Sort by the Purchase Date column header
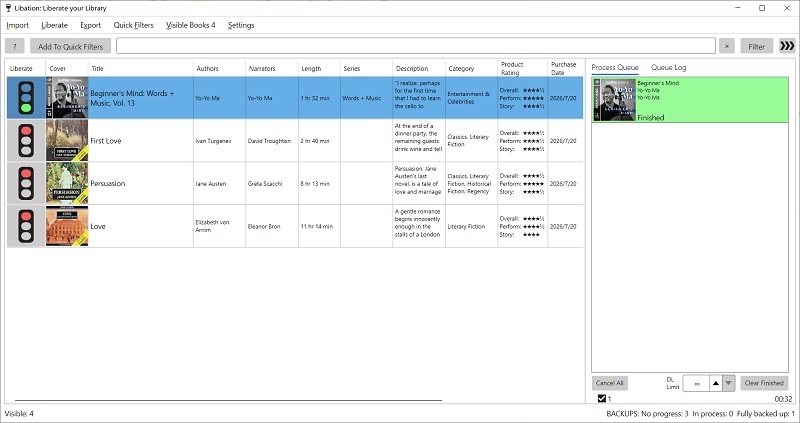The height and width of the screenshot is (423, 800). point(565,68)
